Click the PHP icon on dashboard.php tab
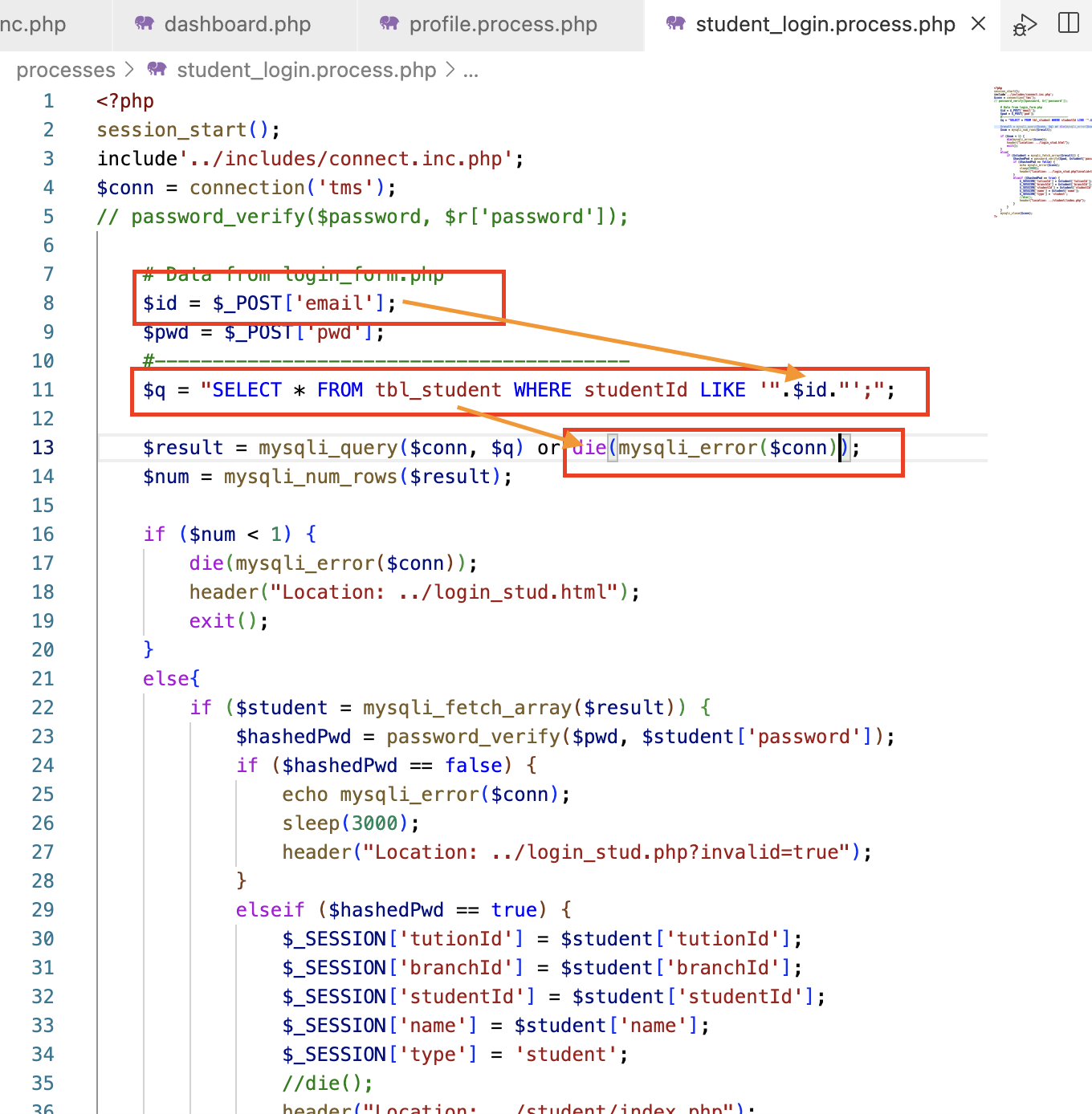Viewport: 1092px width, 1114px height. coord(145,24)
